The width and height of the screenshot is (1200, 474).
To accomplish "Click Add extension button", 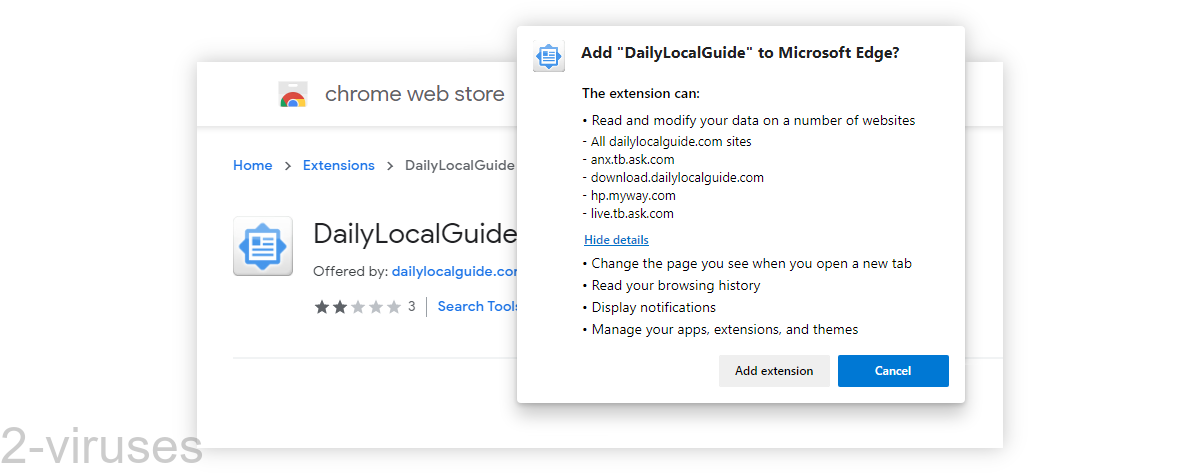I will click(774, 371).
